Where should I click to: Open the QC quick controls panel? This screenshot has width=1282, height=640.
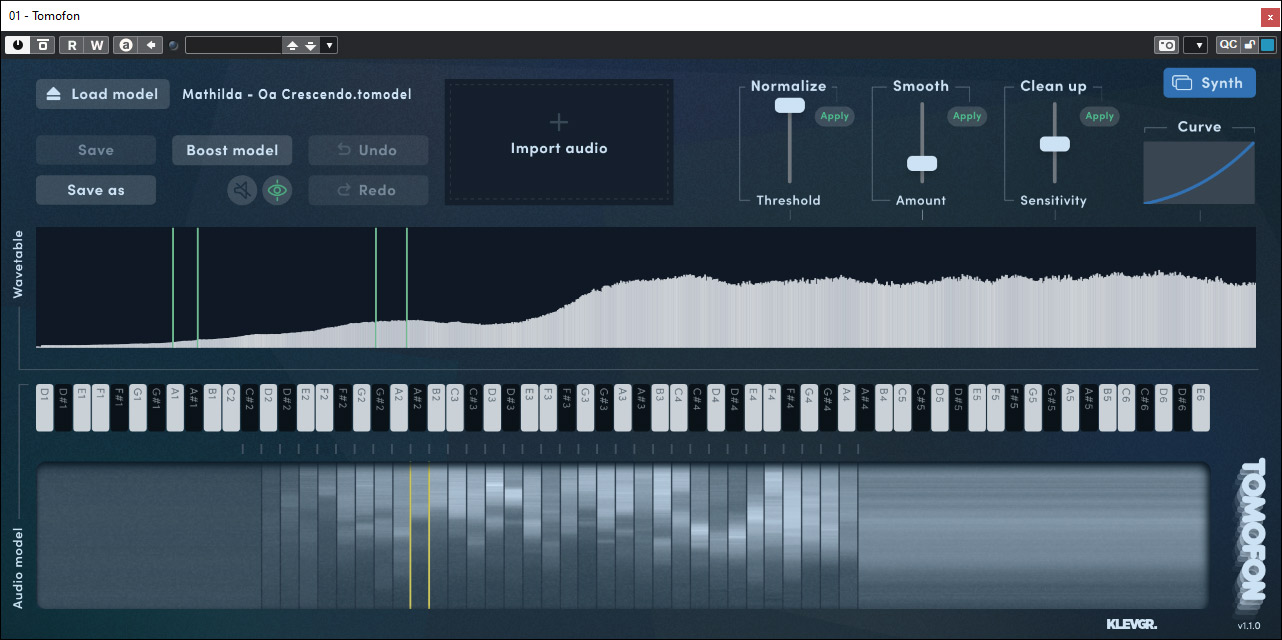[x=1227, y=45]
